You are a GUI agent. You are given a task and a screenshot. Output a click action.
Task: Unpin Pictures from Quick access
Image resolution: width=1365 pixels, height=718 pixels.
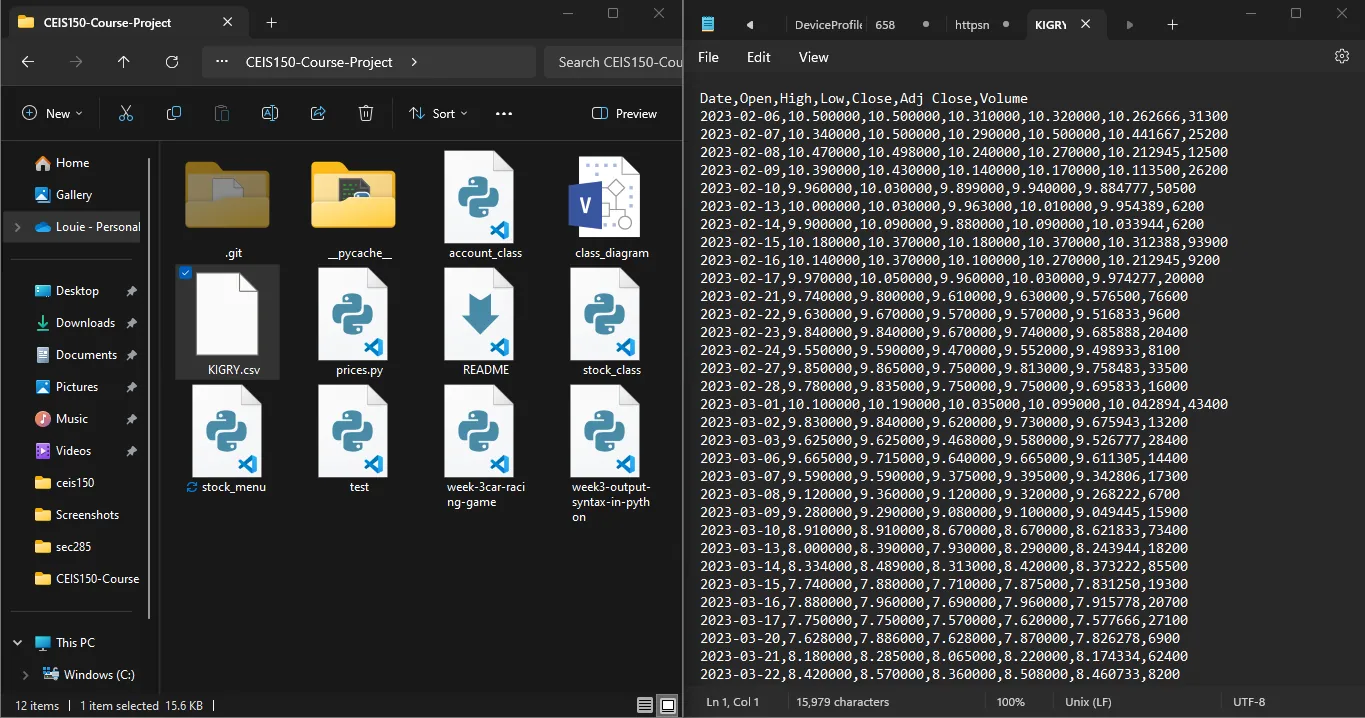132,387
